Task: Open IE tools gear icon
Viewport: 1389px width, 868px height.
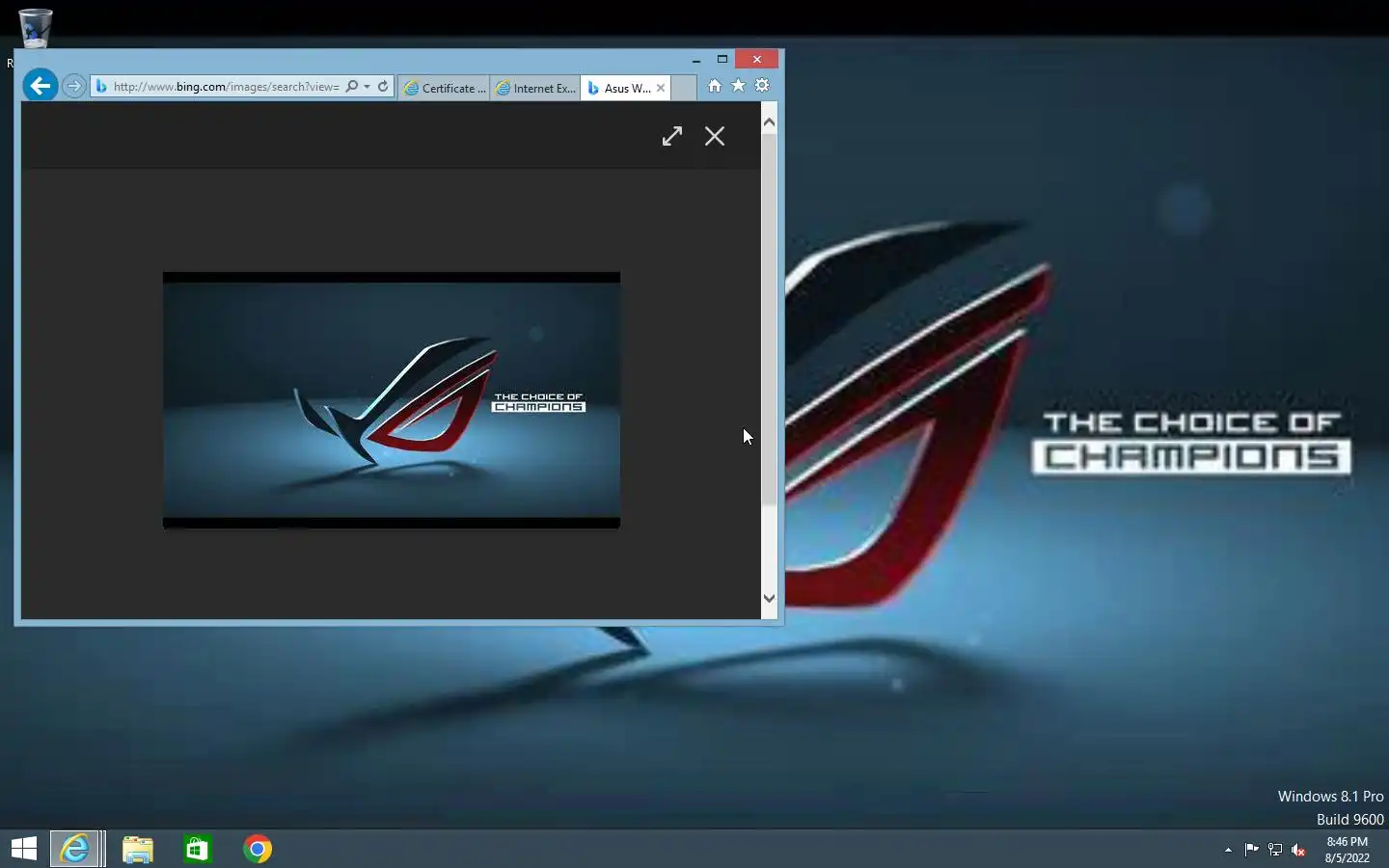Action: (762, 86)
